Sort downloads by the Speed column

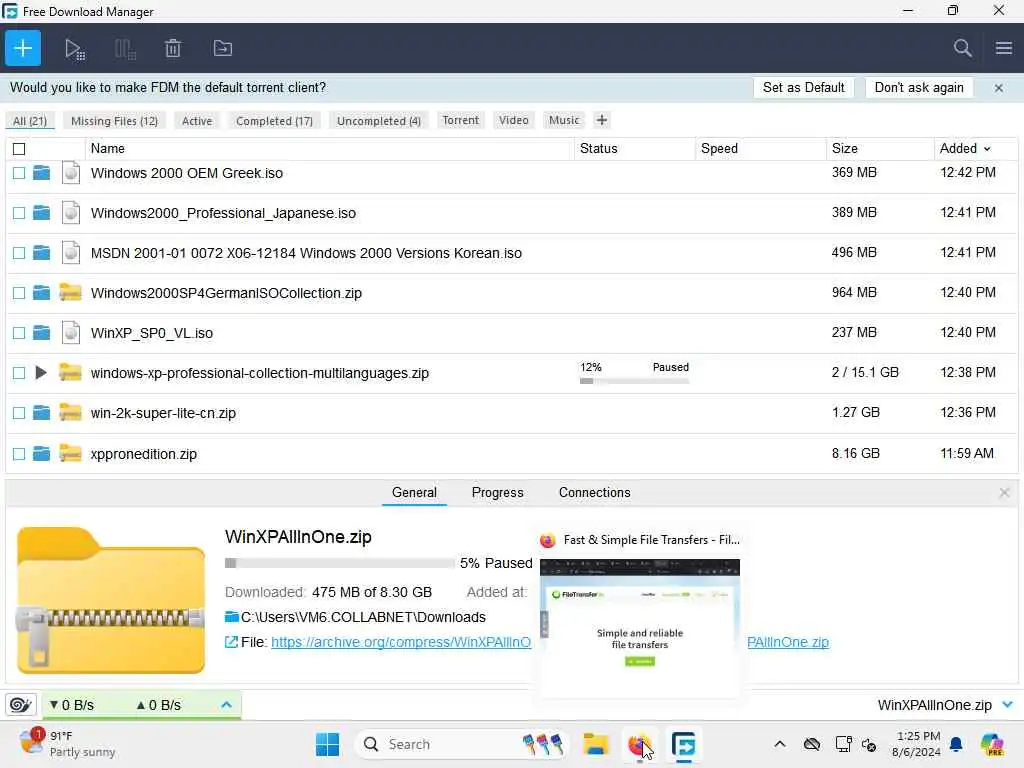719,148
